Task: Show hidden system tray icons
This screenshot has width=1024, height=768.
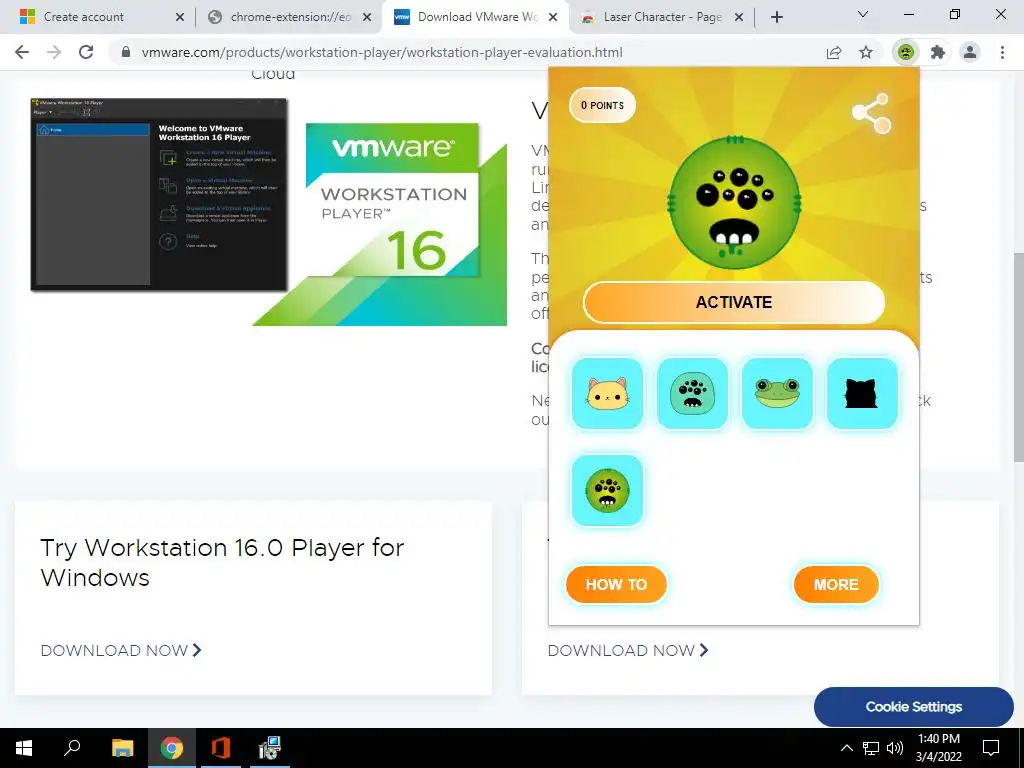Action: pos(846,748)
